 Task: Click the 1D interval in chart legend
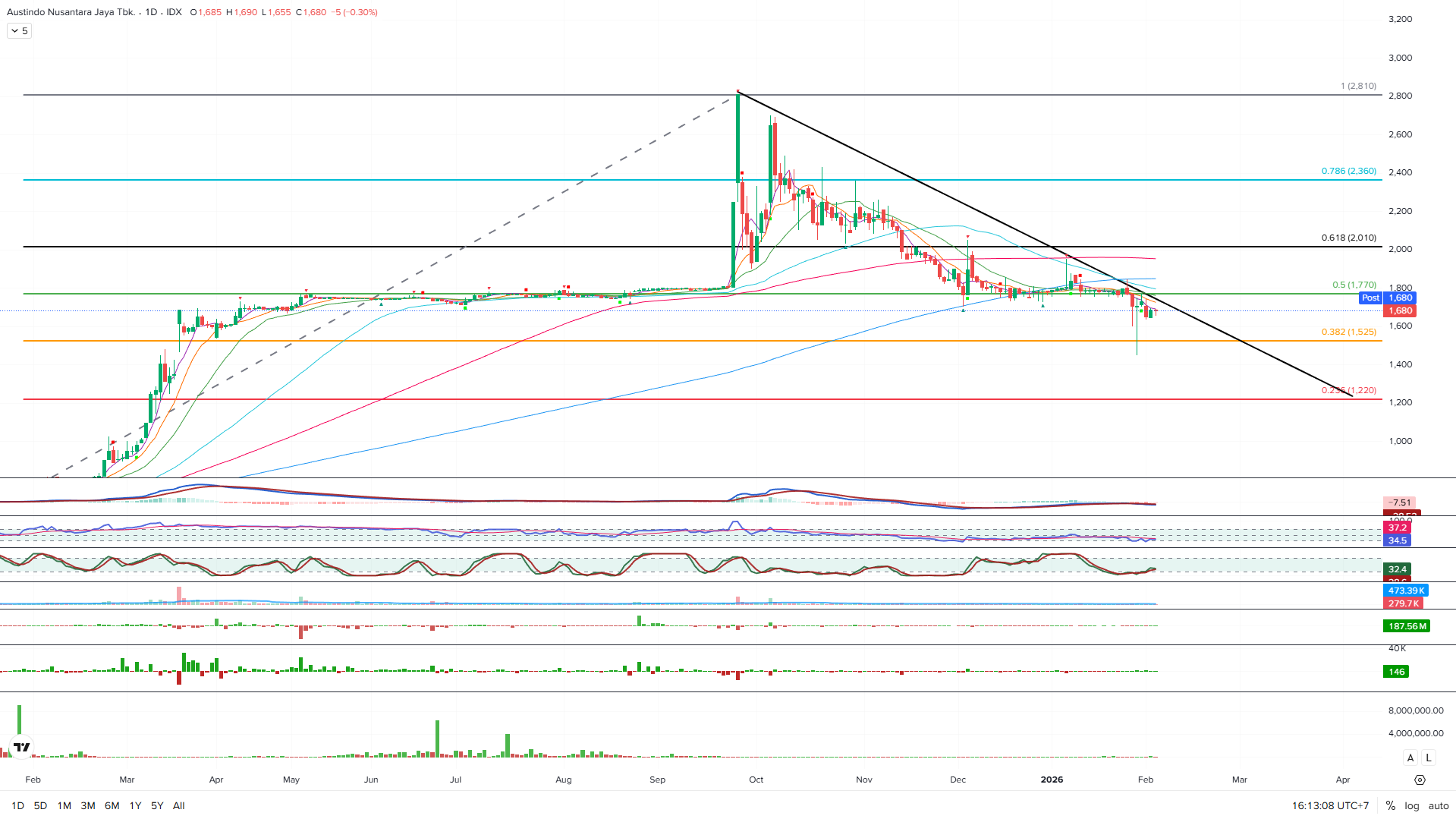(x=151, y=12)
